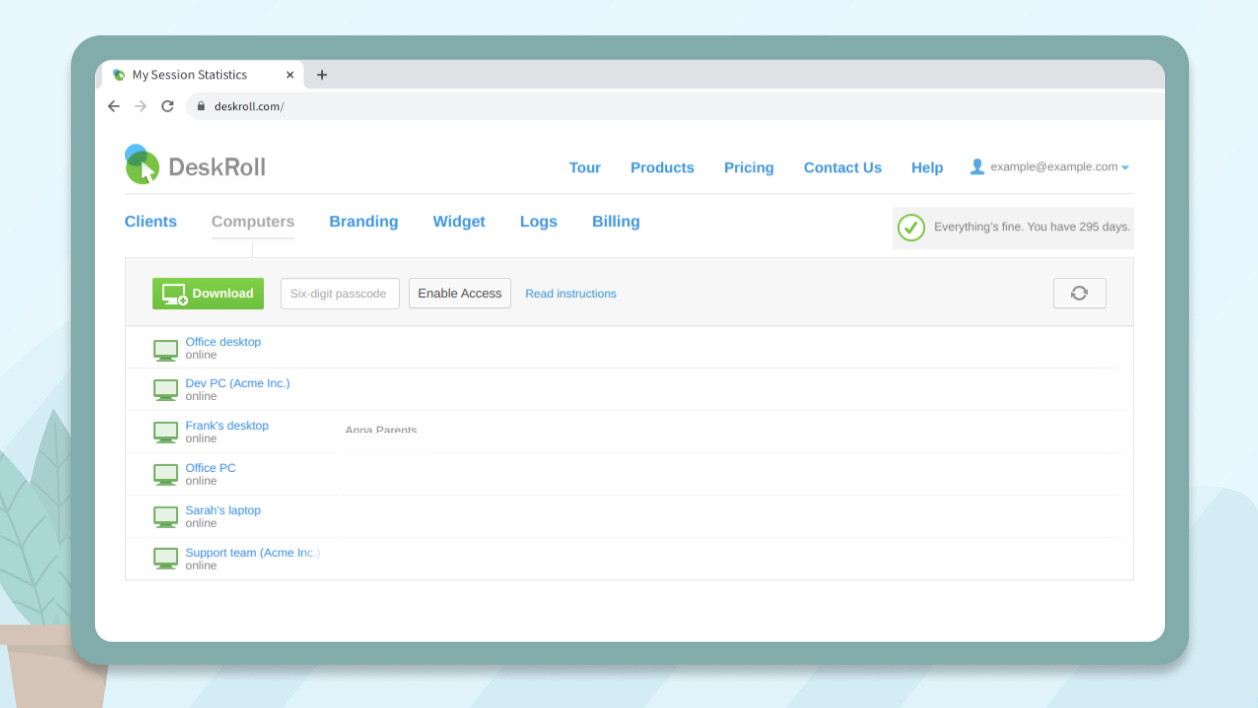Click monitor icon beside Frank's desktop
Viewport: 1258px width, 708px height.
click(x=166, y=432)
